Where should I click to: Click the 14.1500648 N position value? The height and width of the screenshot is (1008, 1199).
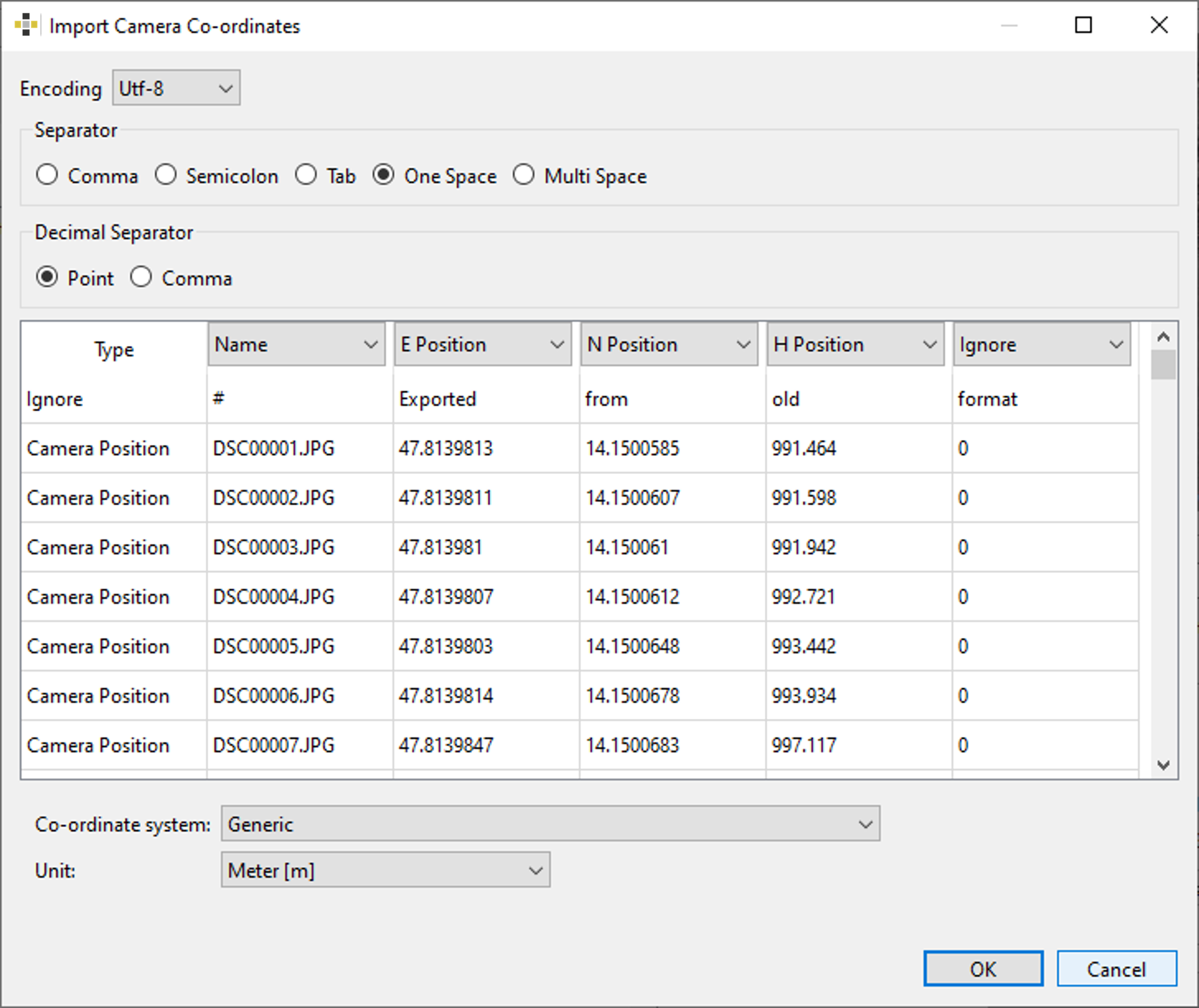coord(672,646)
